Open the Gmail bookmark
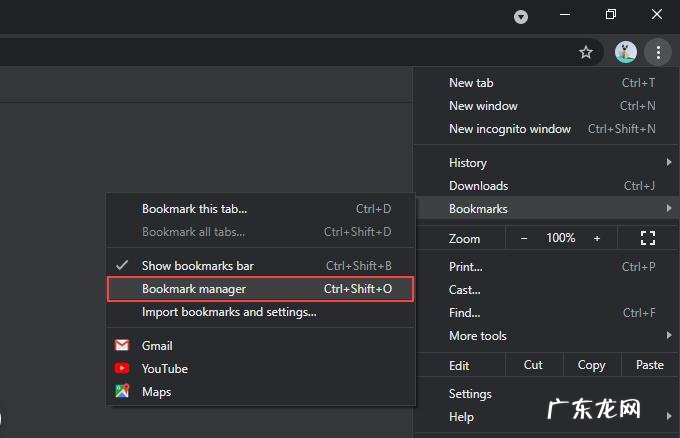 157,346
